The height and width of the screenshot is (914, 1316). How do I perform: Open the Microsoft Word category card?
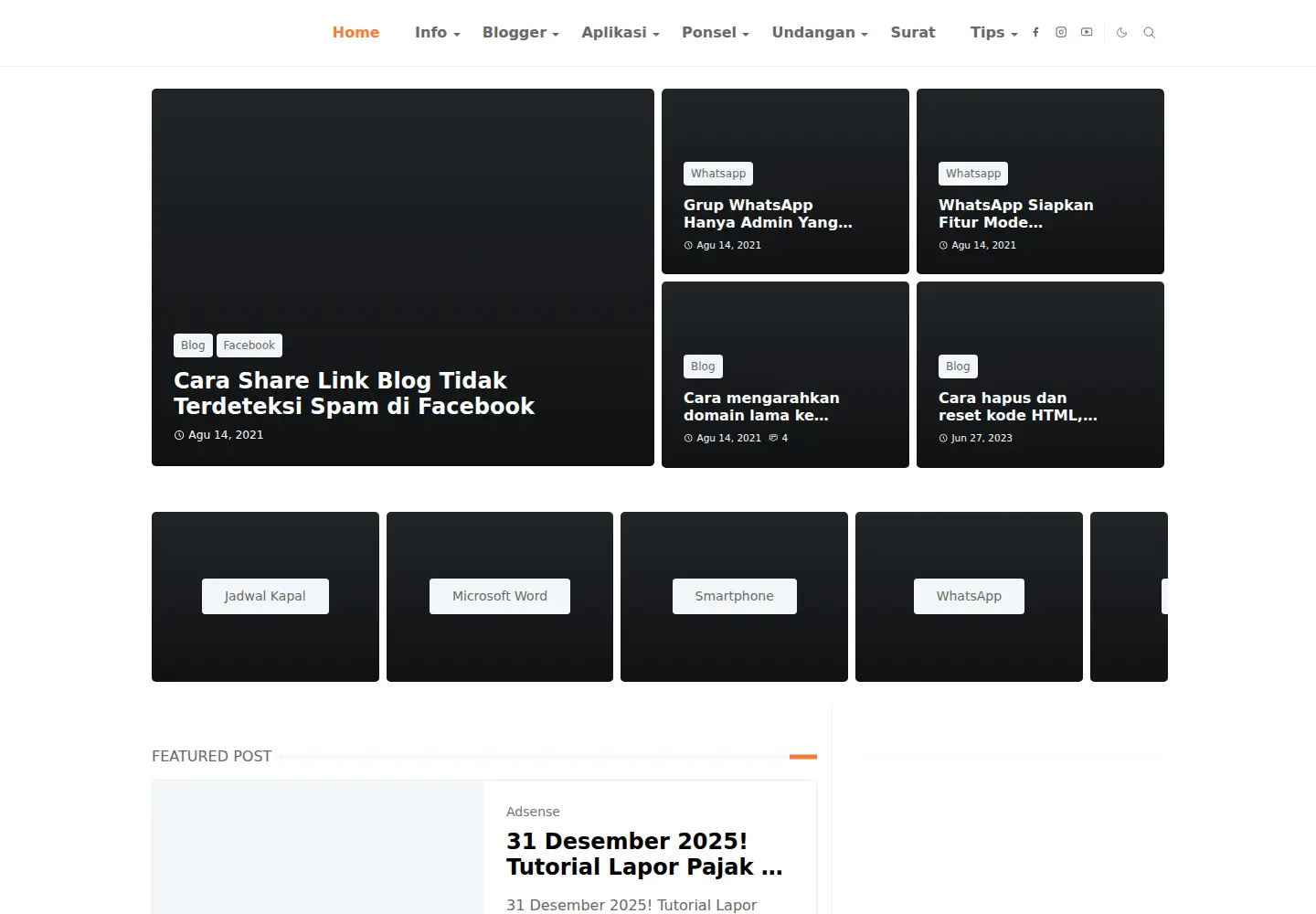pyautogui.click(x=500, y=596)
